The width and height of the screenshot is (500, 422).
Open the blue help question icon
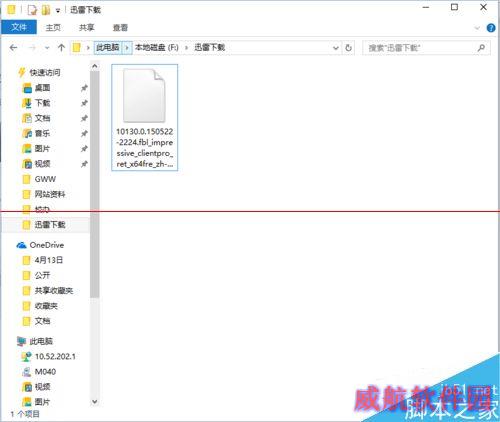pos(491,28)
